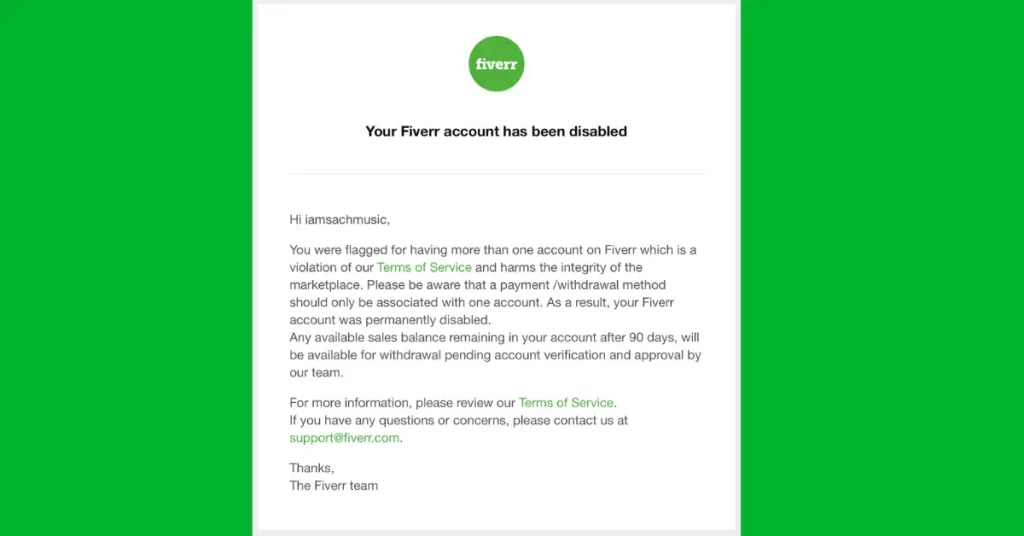Image resolution: width=1024 pixels, height=536 pixels.
Task: Click the support@fiverr.com email link
Action: click(345, 438)
